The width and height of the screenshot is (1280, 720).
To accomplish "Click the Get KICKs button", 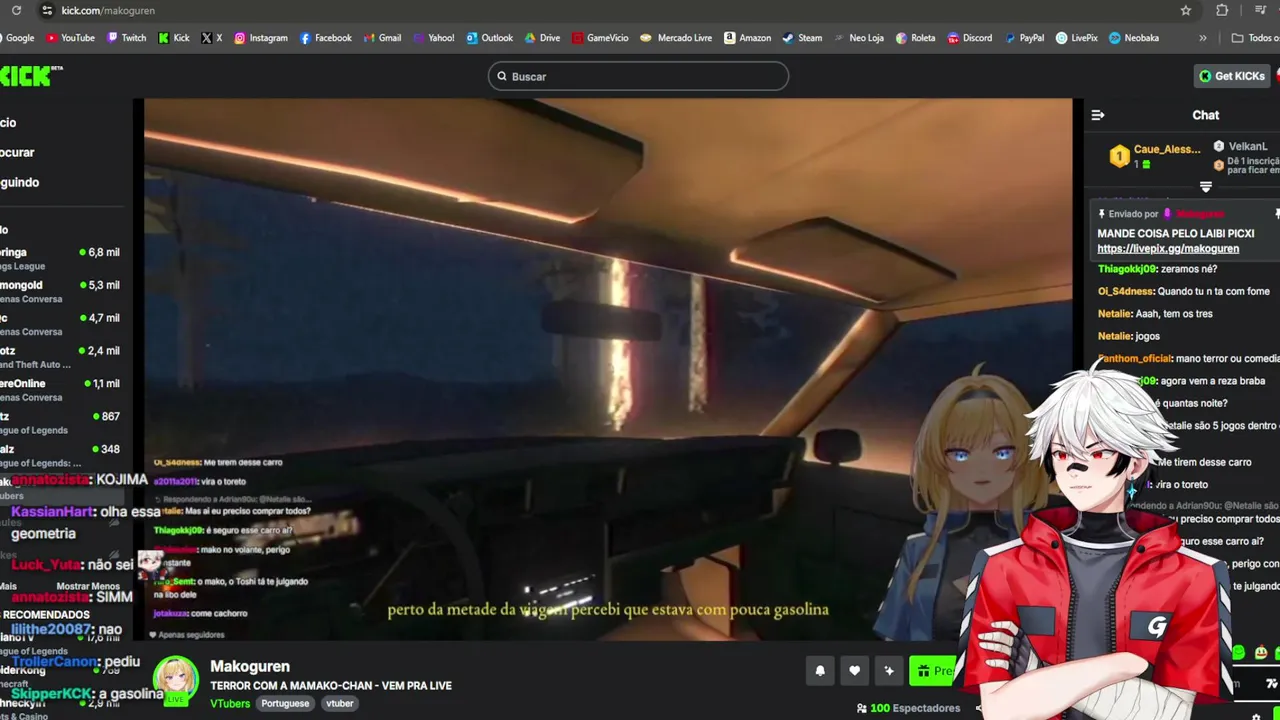I will click(1232, 76).
